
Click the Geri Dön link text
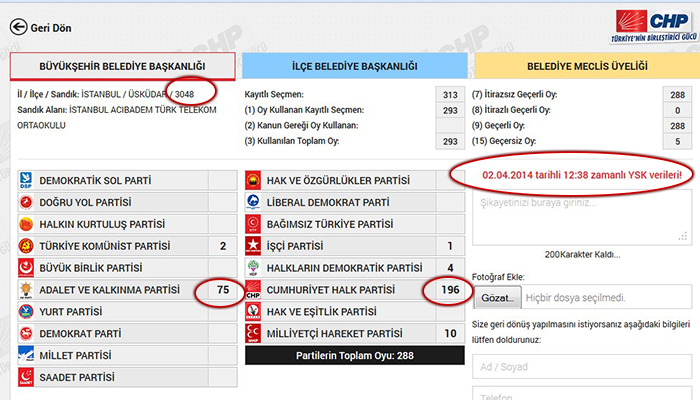pos(54,29)
